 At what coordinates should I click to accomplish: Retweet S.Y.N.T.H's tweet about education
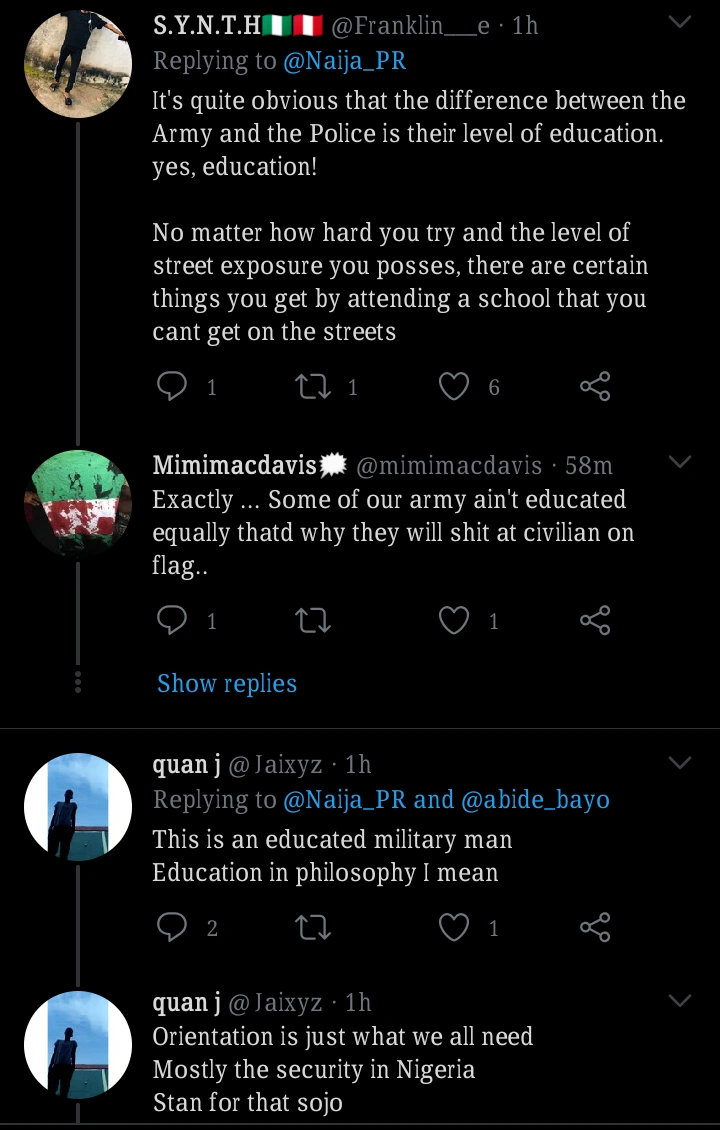pos(314,386)
